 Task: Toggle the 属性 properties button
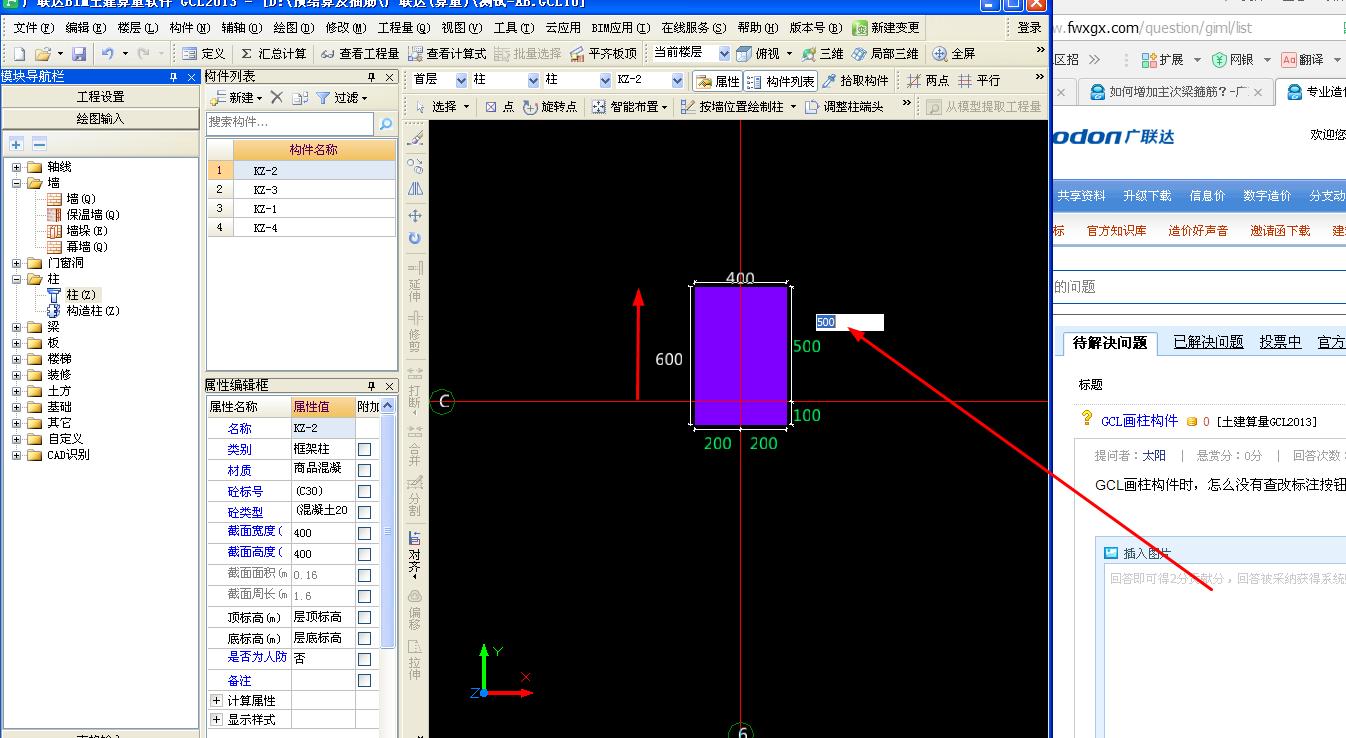click(718, 81)
